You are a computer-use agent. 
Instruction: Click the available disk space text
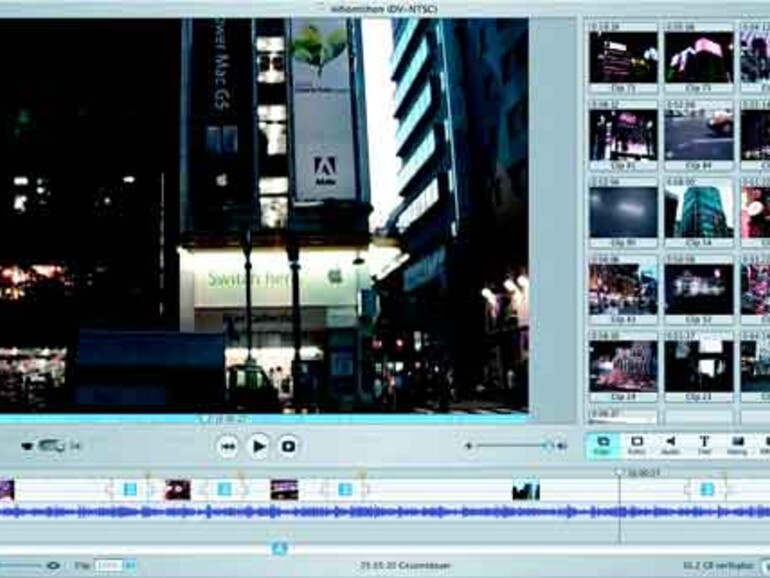[718, 566]
